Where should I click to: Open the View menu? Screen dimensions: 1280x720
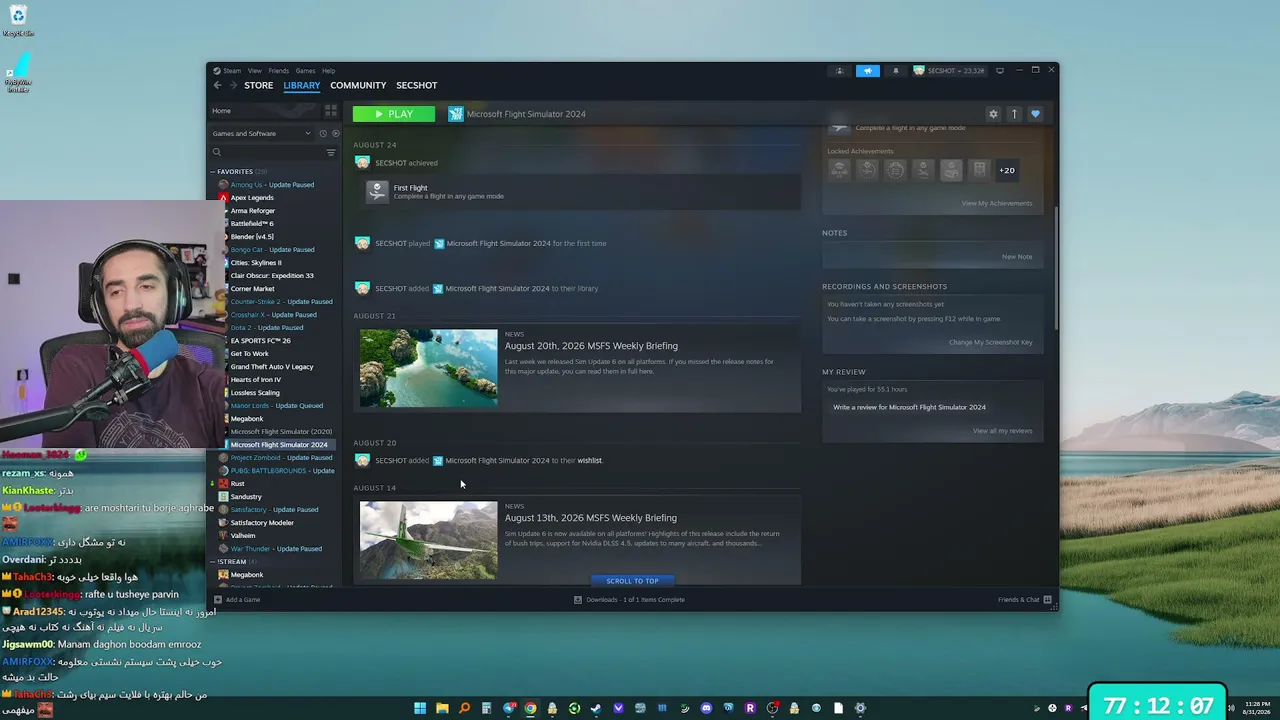(255, 71)
